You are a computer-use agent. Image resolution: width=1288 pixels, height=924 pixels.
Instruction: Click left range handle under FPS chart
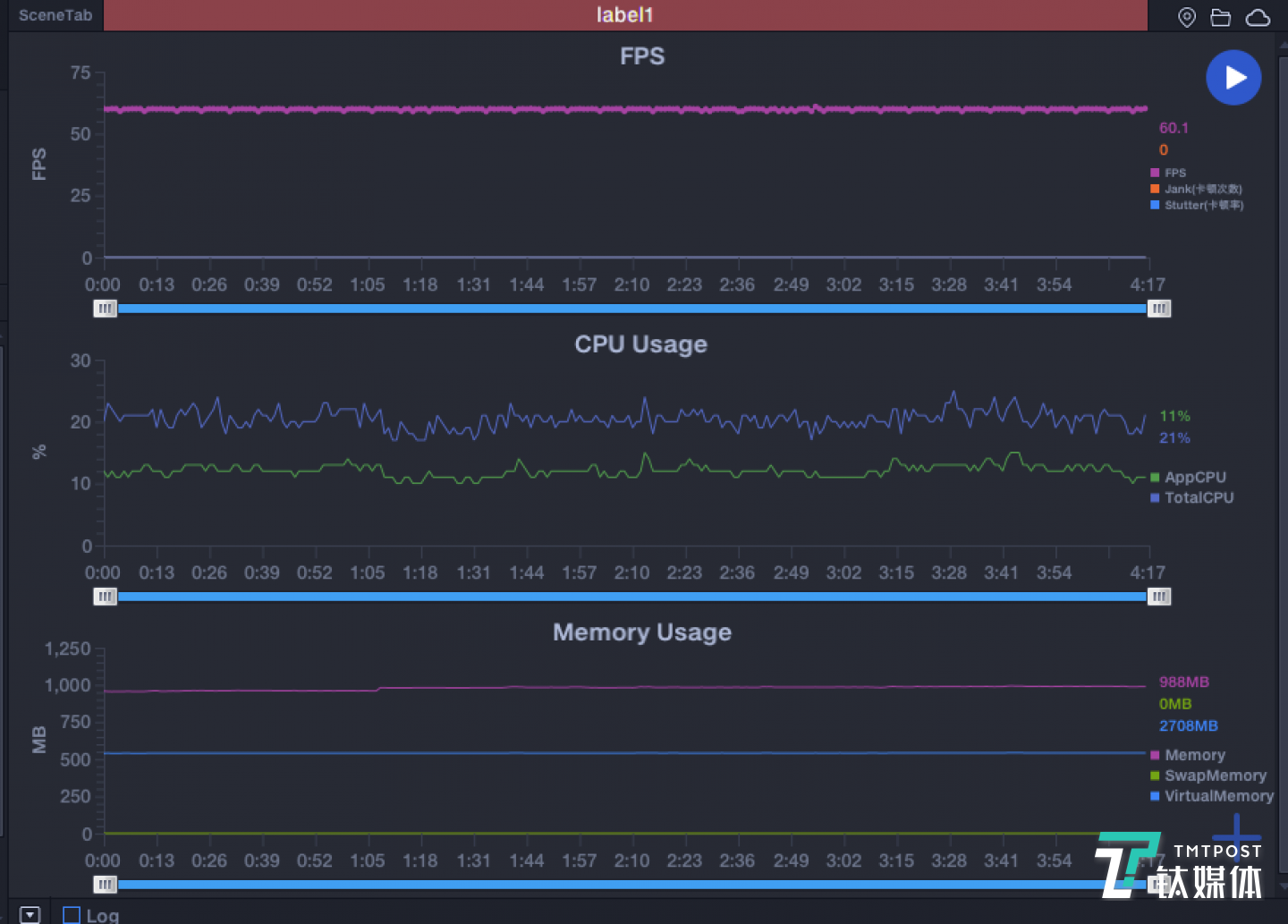106,309
